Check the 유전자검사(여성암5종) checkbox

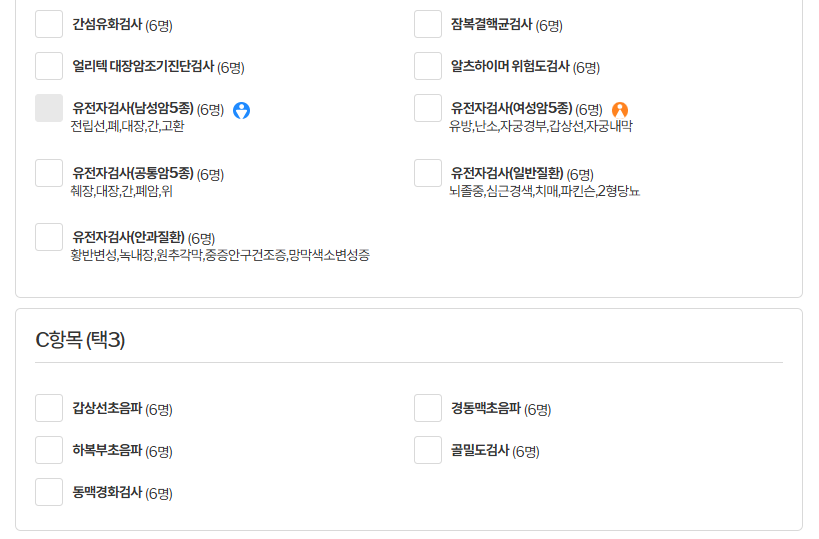coord(428,108)
